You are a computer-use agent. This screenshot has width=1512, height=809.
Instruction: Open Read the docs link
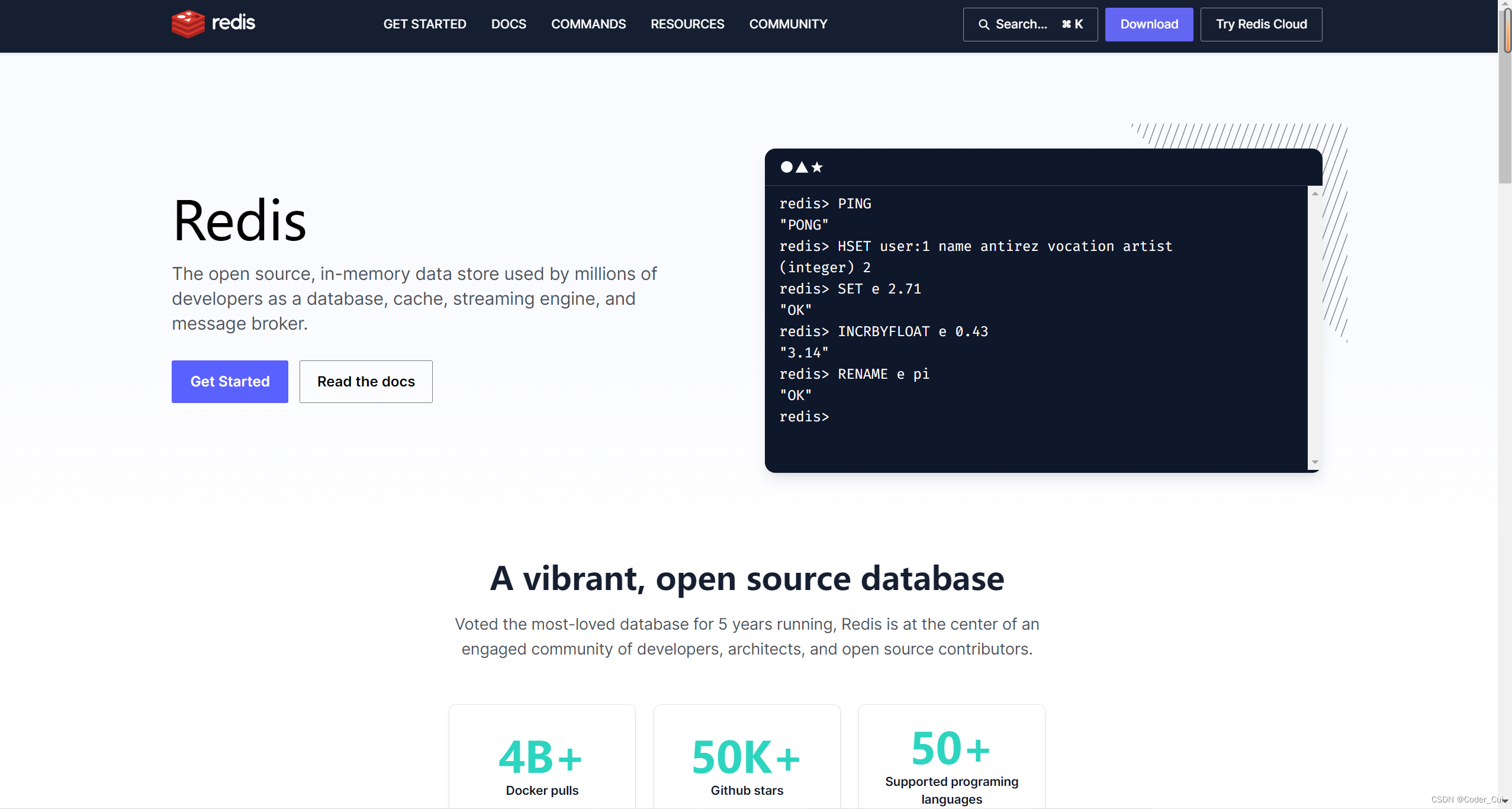tap(366, 382)
